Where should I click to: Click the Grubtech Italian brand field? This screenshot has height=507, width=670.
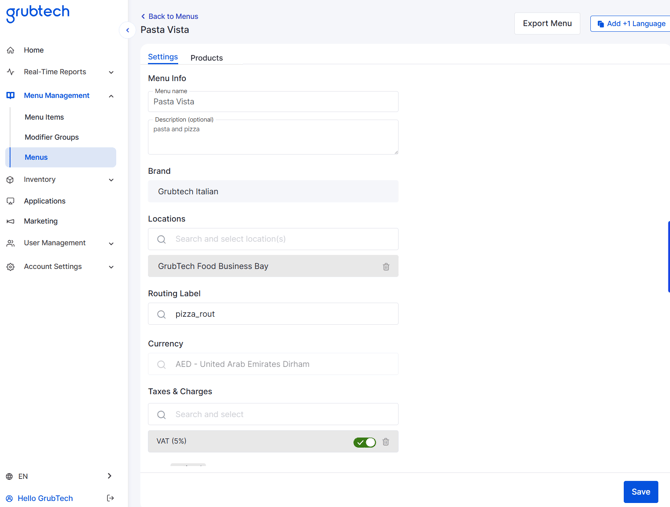pos(273,191)
